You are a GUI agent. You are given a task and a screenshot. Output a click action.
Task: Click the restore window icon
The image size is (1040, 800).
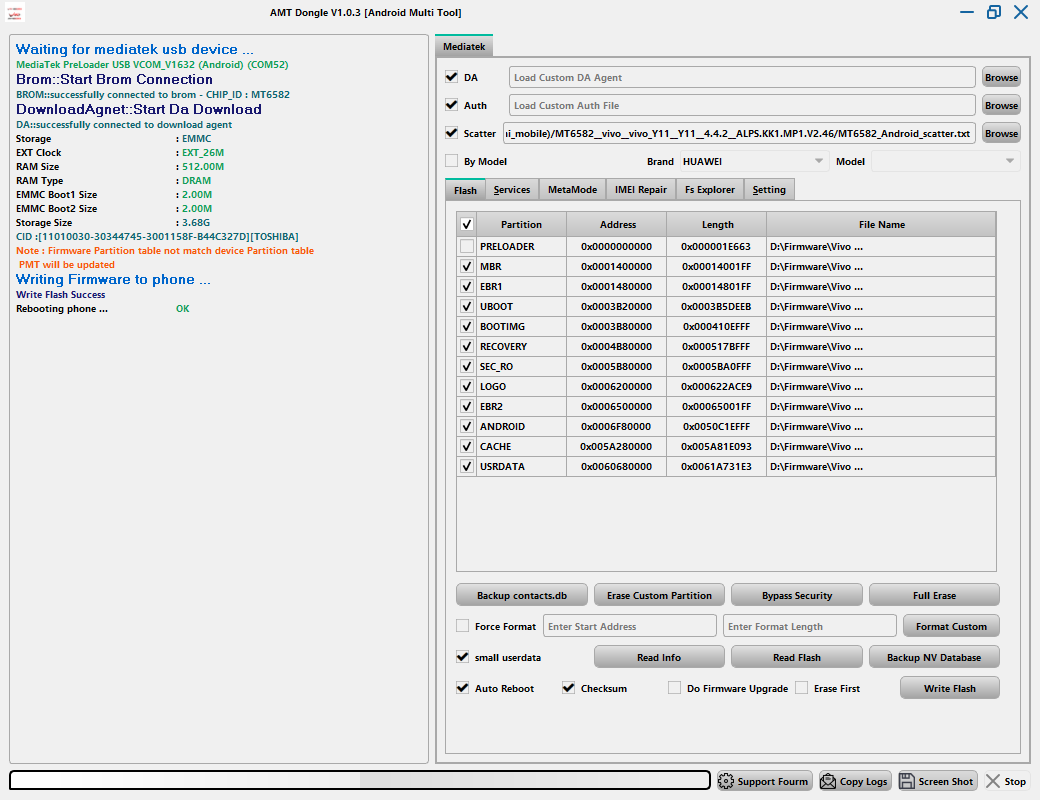pyautogui.click(x=993, y=12)
